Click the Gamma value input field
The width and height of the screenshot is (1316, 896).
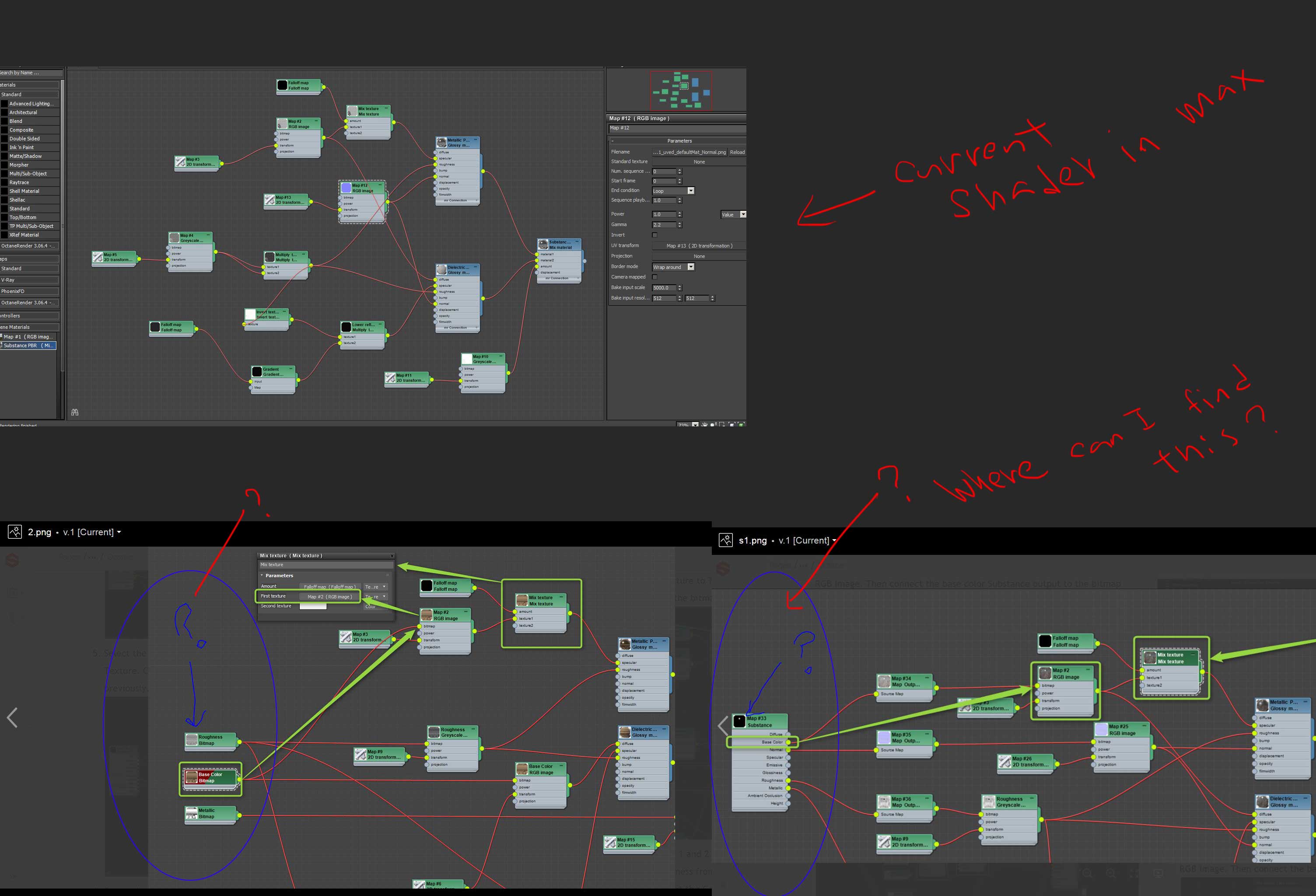tap(664, 225)
